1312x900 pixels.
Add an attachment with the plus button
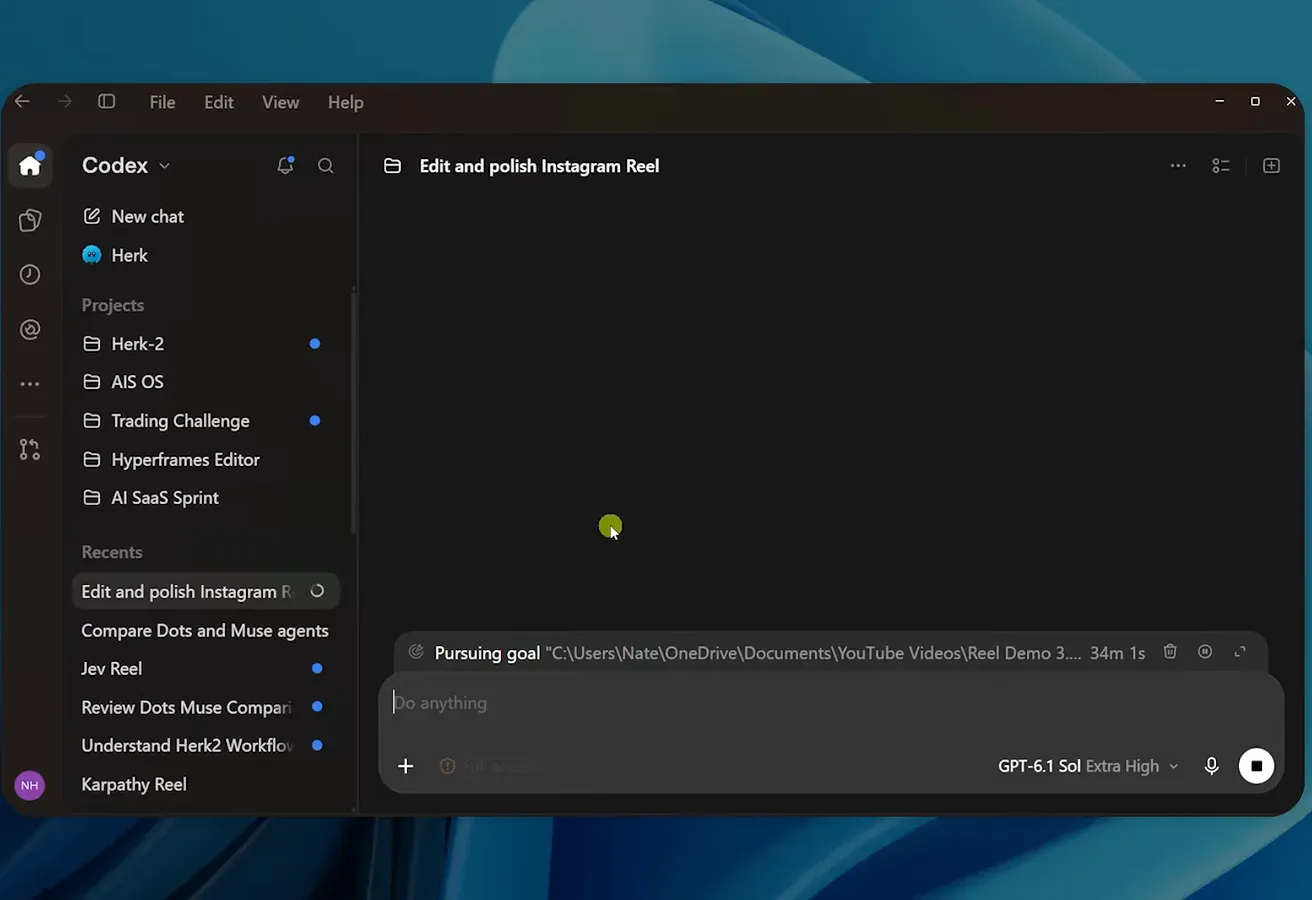405,766
